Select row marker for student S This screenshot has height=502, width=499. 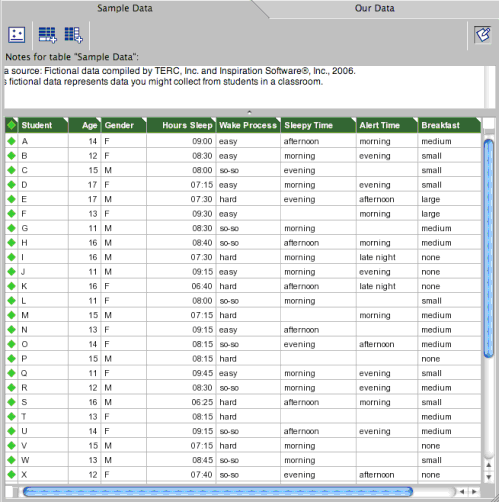tap(11, 402)
